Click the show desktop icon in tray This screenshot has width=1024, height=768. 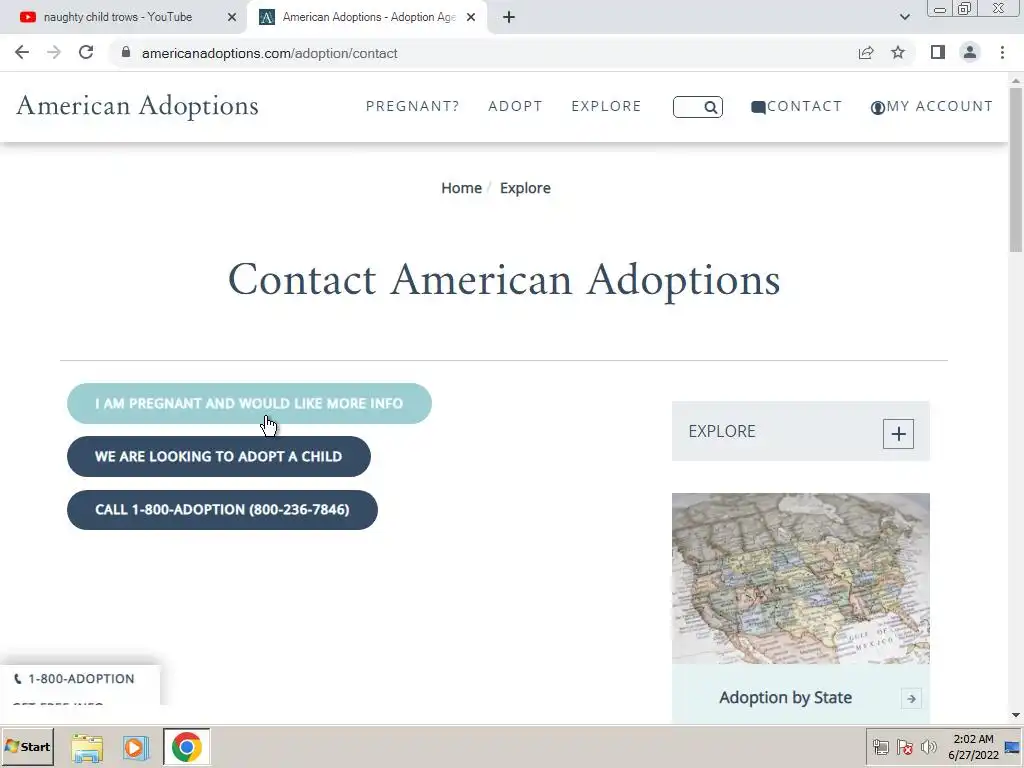point(1013,747)
